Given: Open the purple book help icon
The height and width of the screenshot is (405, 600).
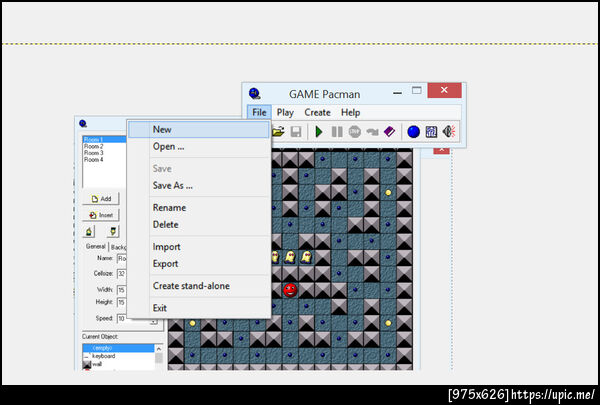Looking at the screenshot, I should click(389, 132).
